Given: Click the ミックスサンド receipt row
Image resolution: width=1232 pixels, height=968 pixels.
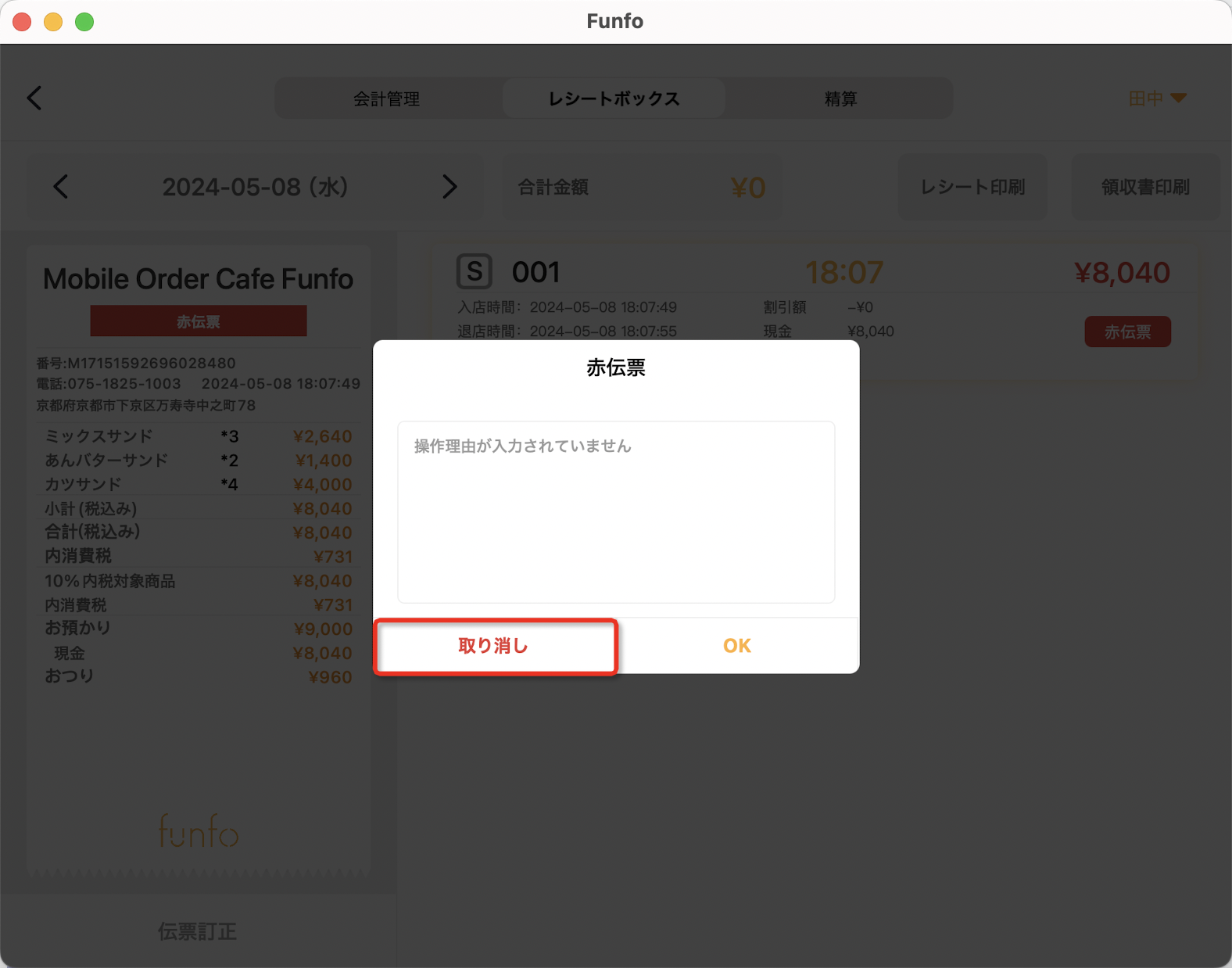Looking at the screenshot, I should [x=199, y=436].
